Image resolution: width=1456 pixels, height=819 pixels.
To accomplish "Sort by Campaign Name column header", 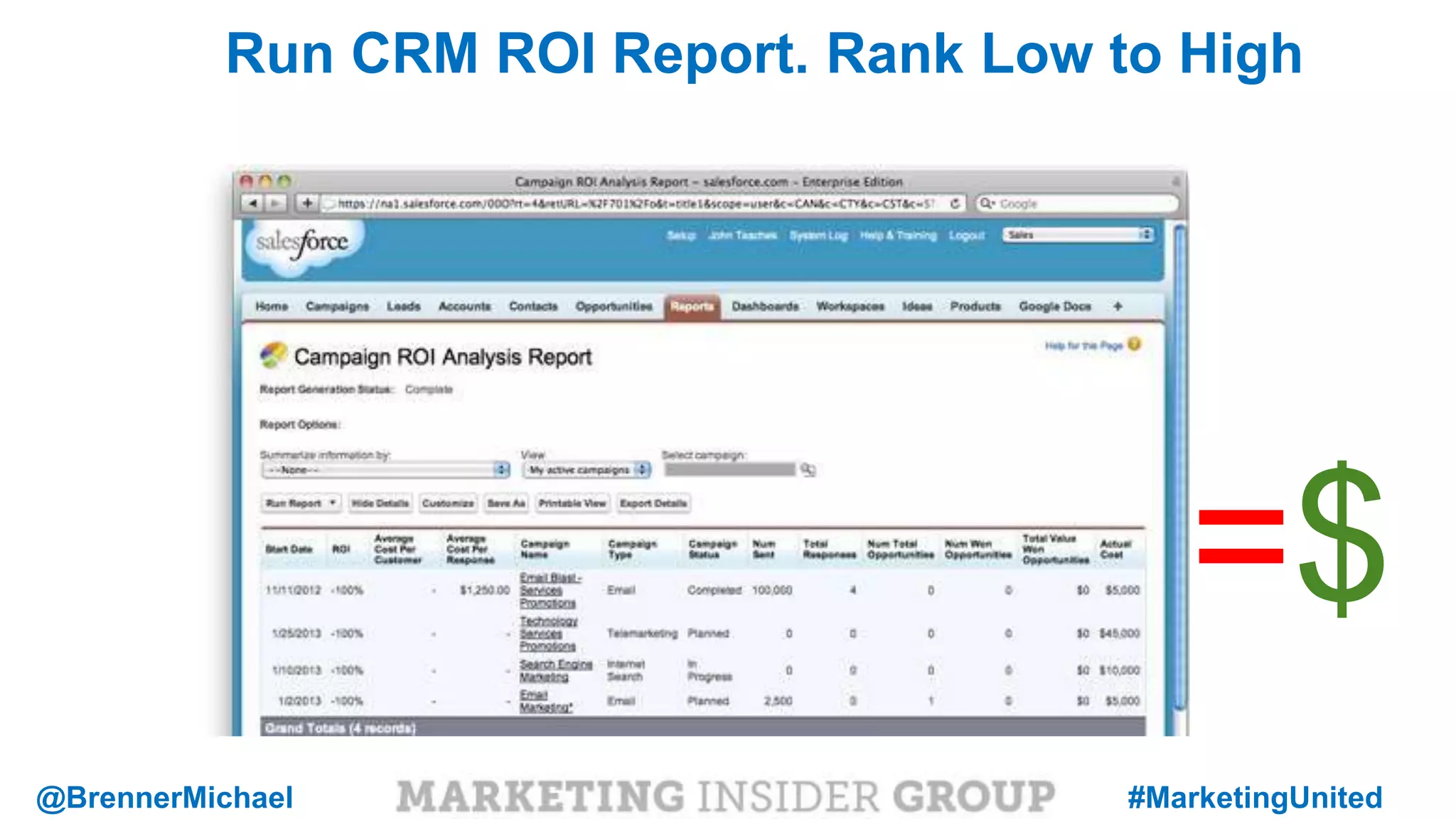I will (x=545, y=549).
